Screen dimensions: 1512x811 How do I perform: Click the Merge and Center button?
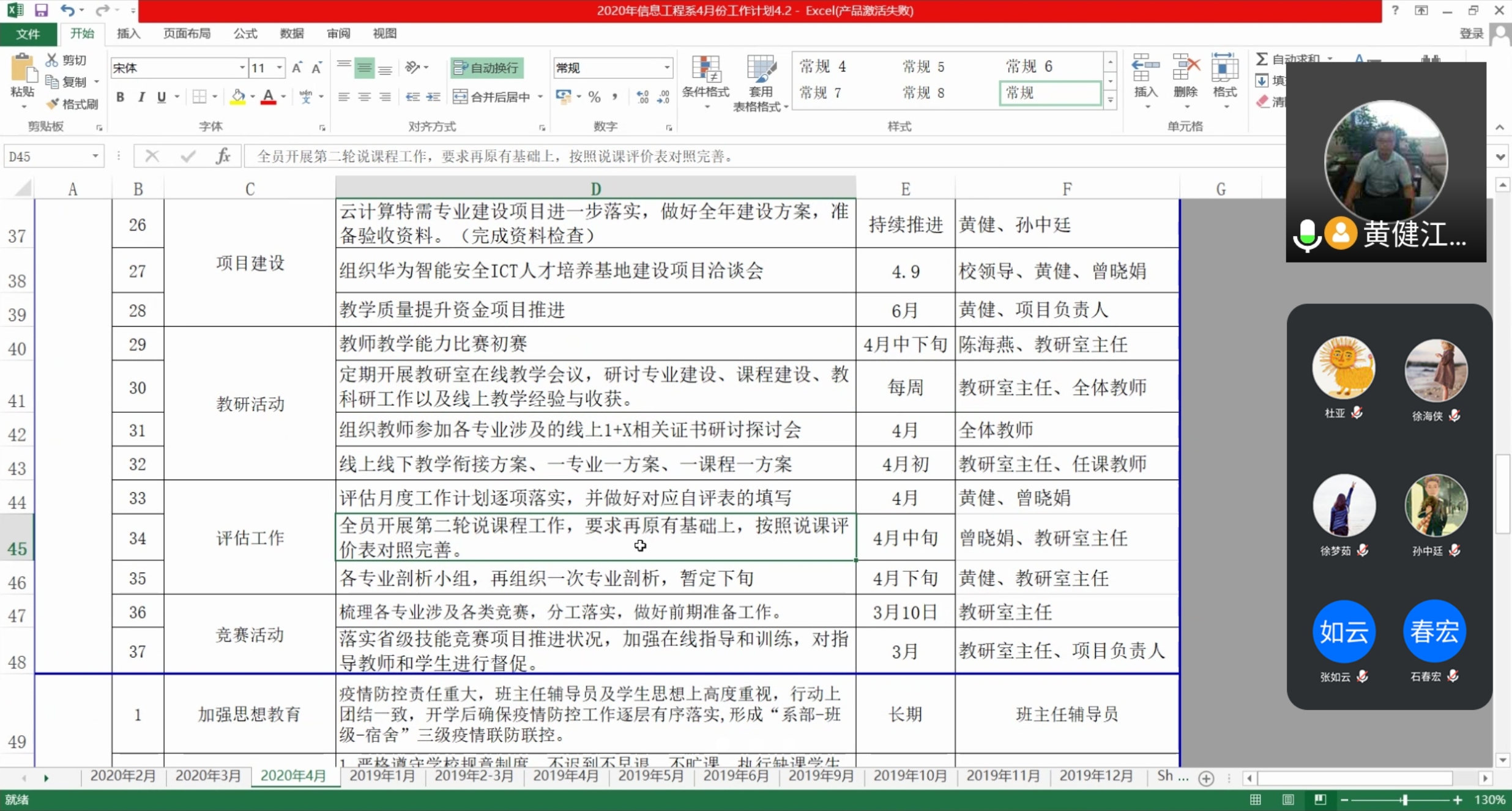(492, 97)
